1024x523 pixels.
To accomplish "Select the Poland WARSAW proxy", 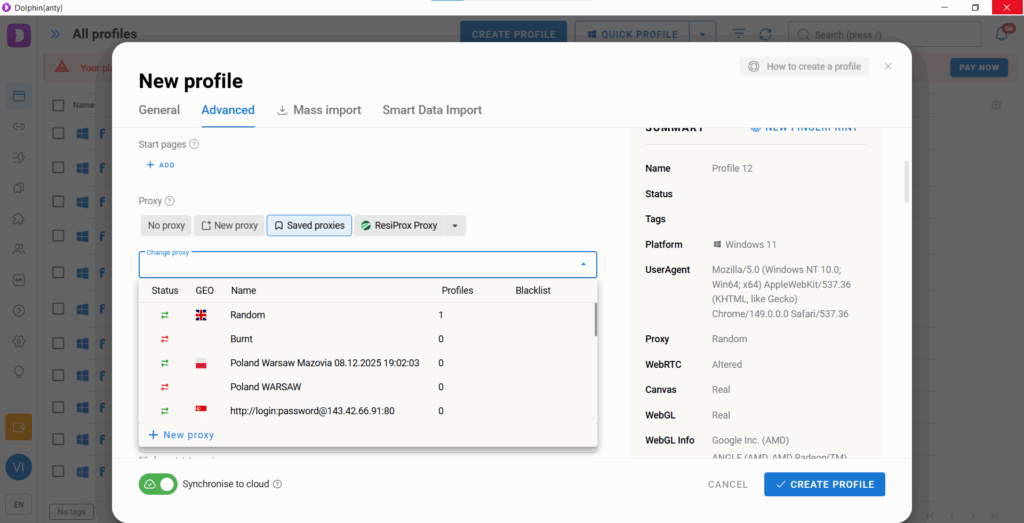I will (366, 387).
